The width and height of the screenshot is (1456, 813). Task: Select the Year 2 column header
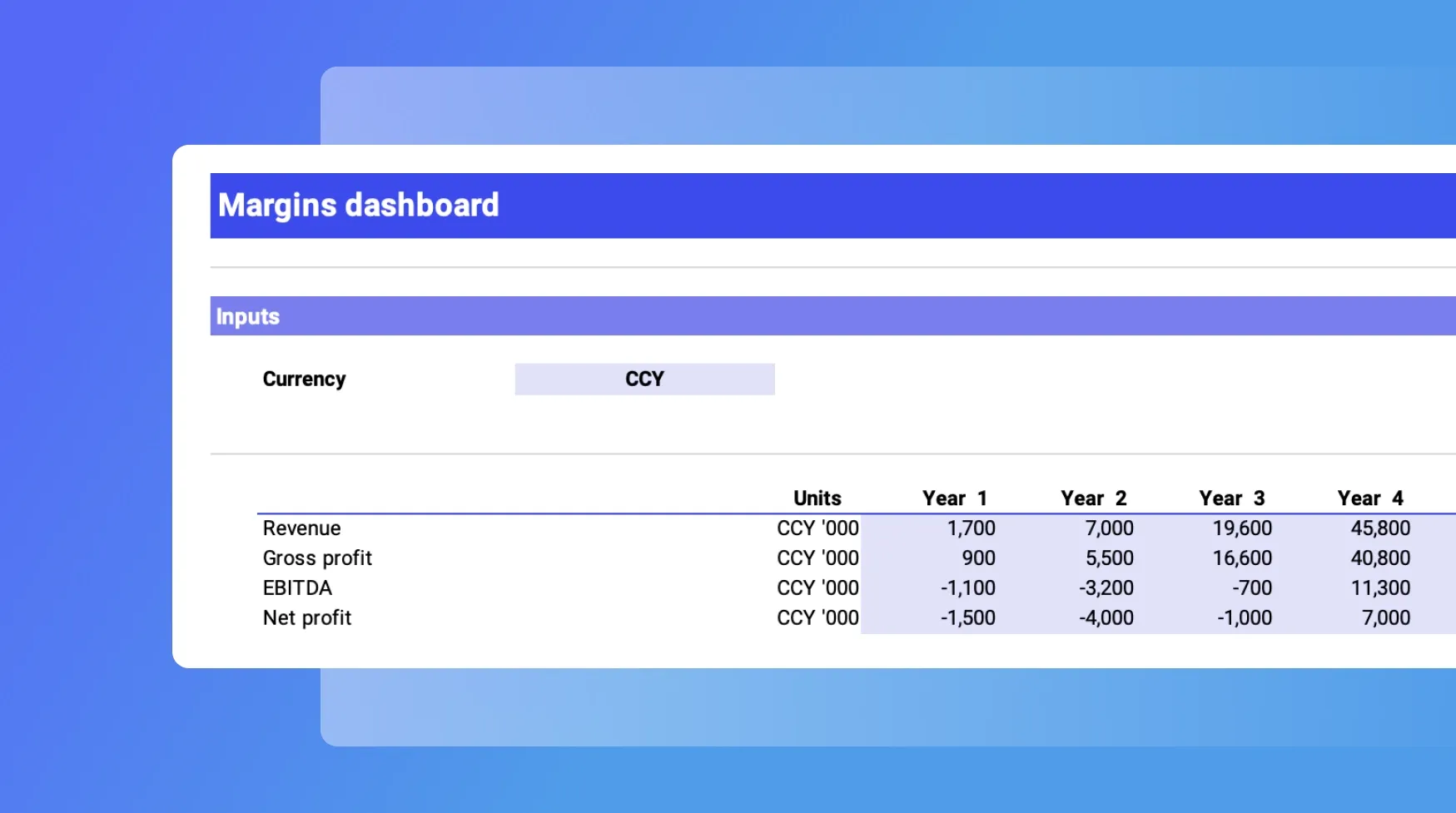1093,498
